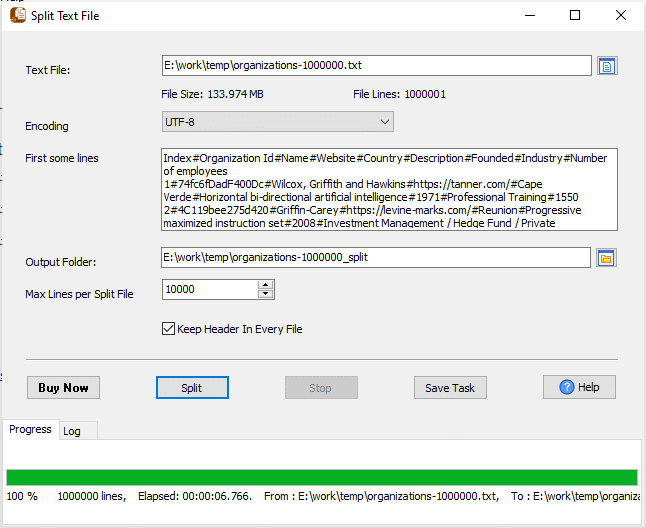The height and width of the screenshot is (528, 646).
Task: Click inside the Text File path field
Action: tap(376, 66)
